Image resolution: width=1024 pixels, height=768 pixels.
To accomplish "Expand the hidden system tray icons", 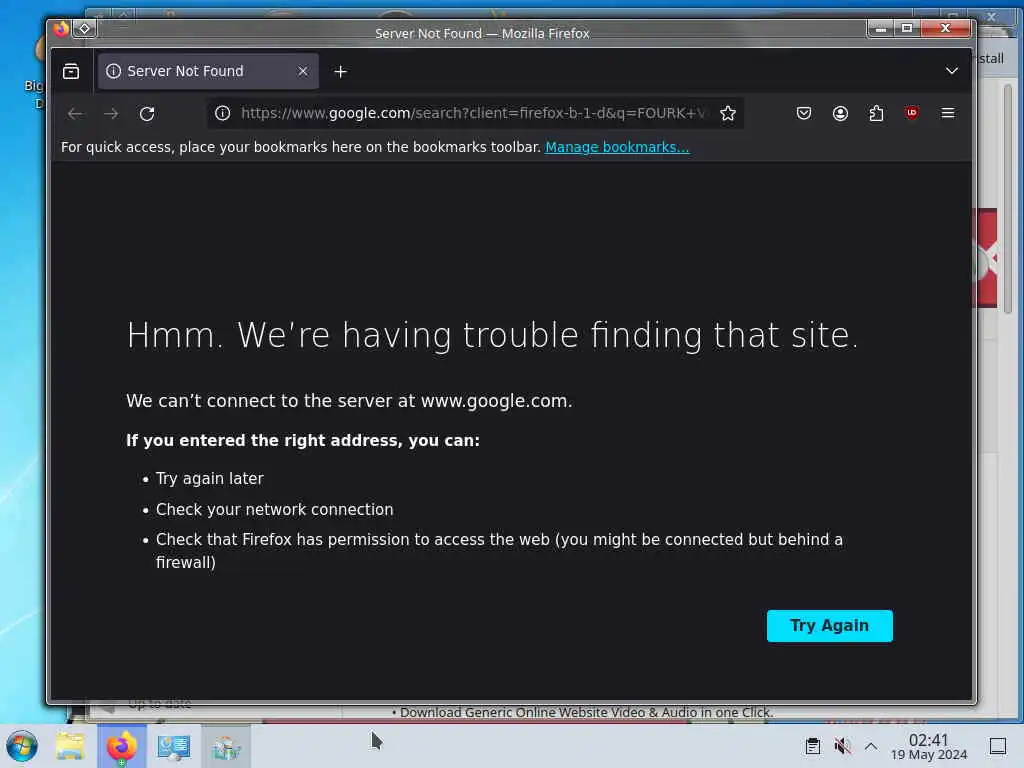I will [871, 746].
